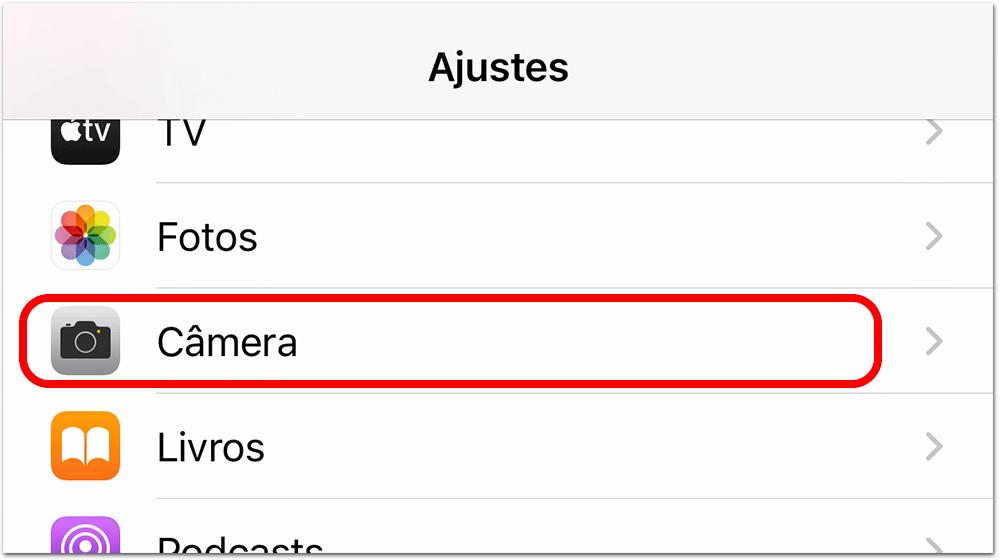Tap the gray Câmera app icon
Screen dimensions: 1000x560
(85, 341)
